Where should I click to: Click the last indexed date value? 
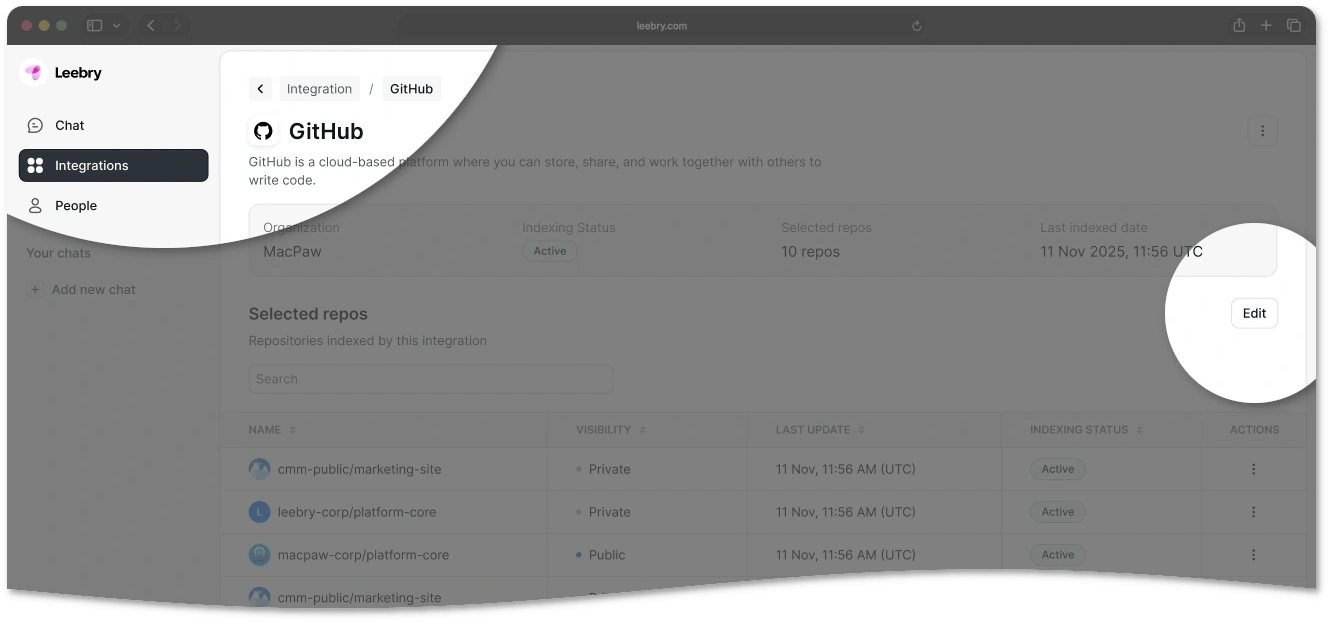pos(1121,252)
